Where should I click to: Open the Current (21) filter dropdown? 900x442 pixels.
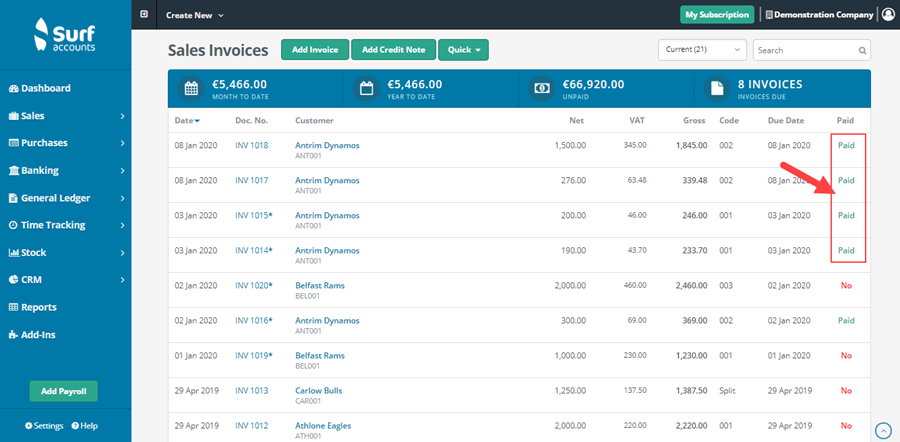pyautogui.click(x=702, y=50)
